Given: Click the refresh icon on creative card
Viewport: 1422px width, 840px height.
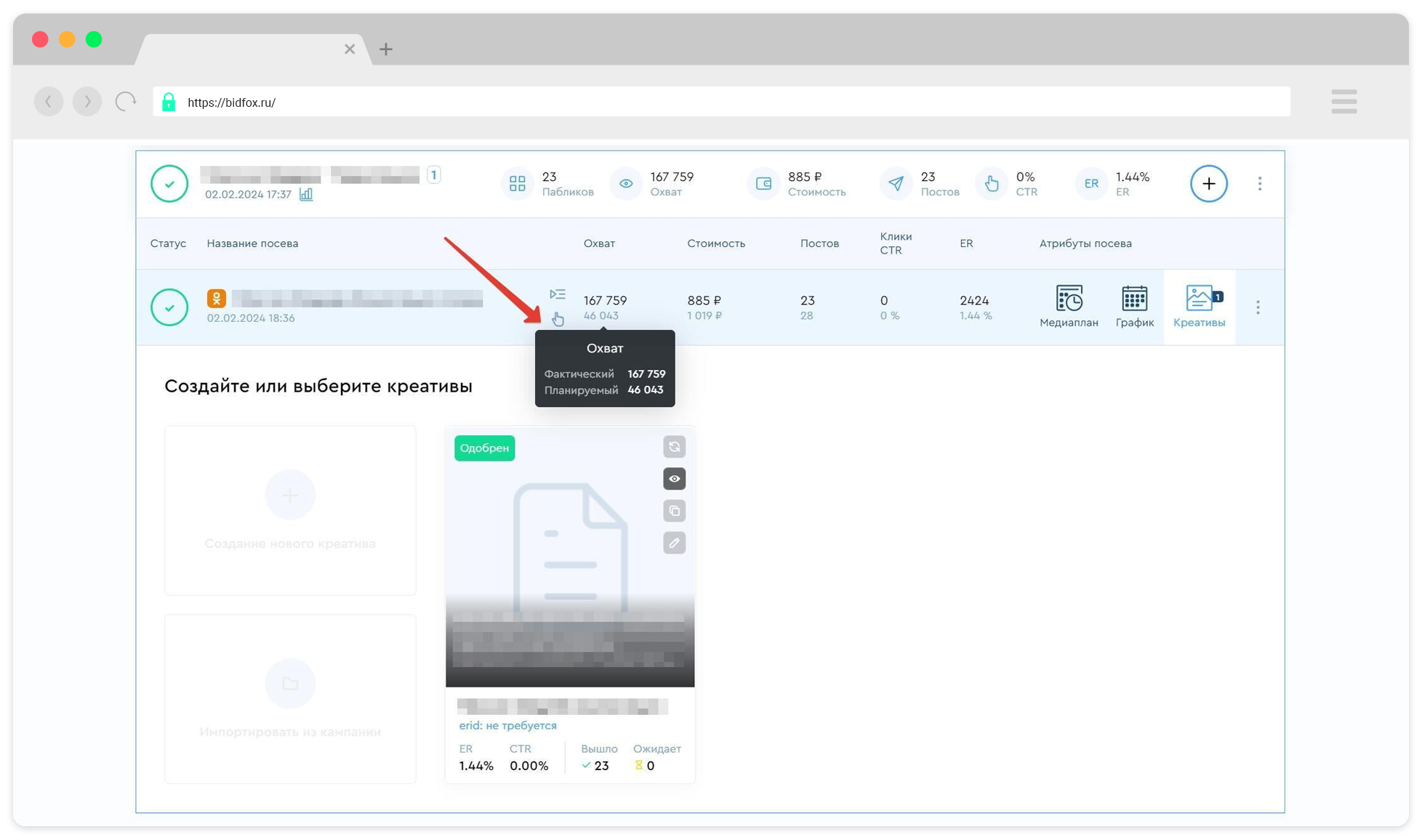Looking at the screenshot, I should (x=674, y=447).
